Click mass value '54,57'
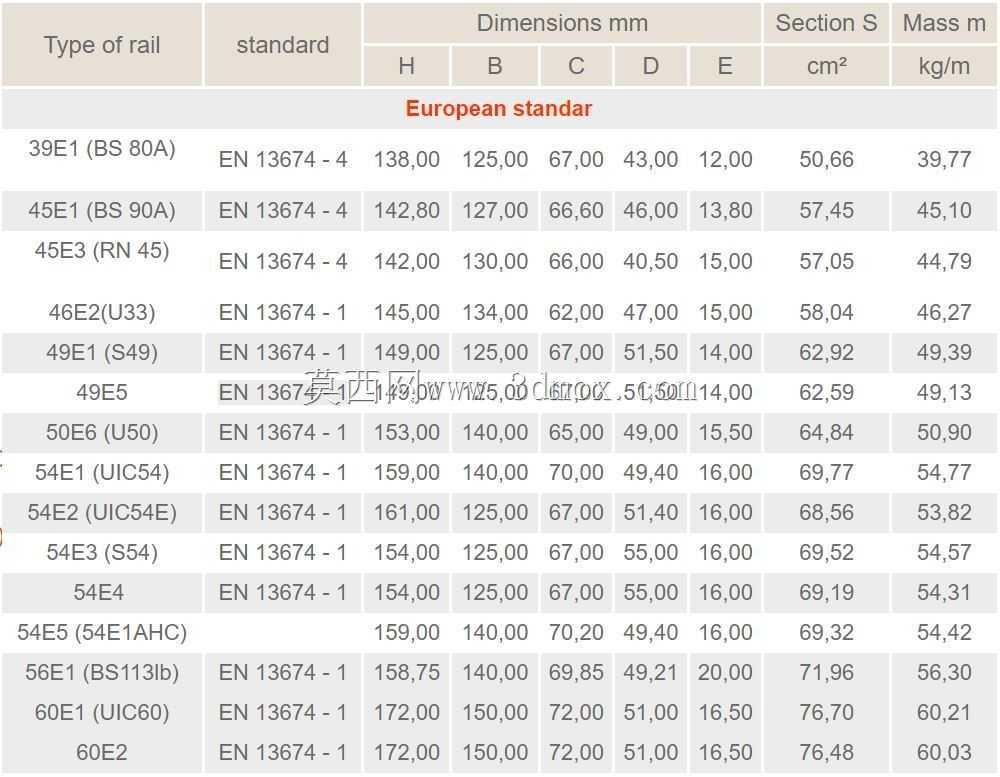Viewport: 1000px width, 777px height. click(x=944, y=552)
